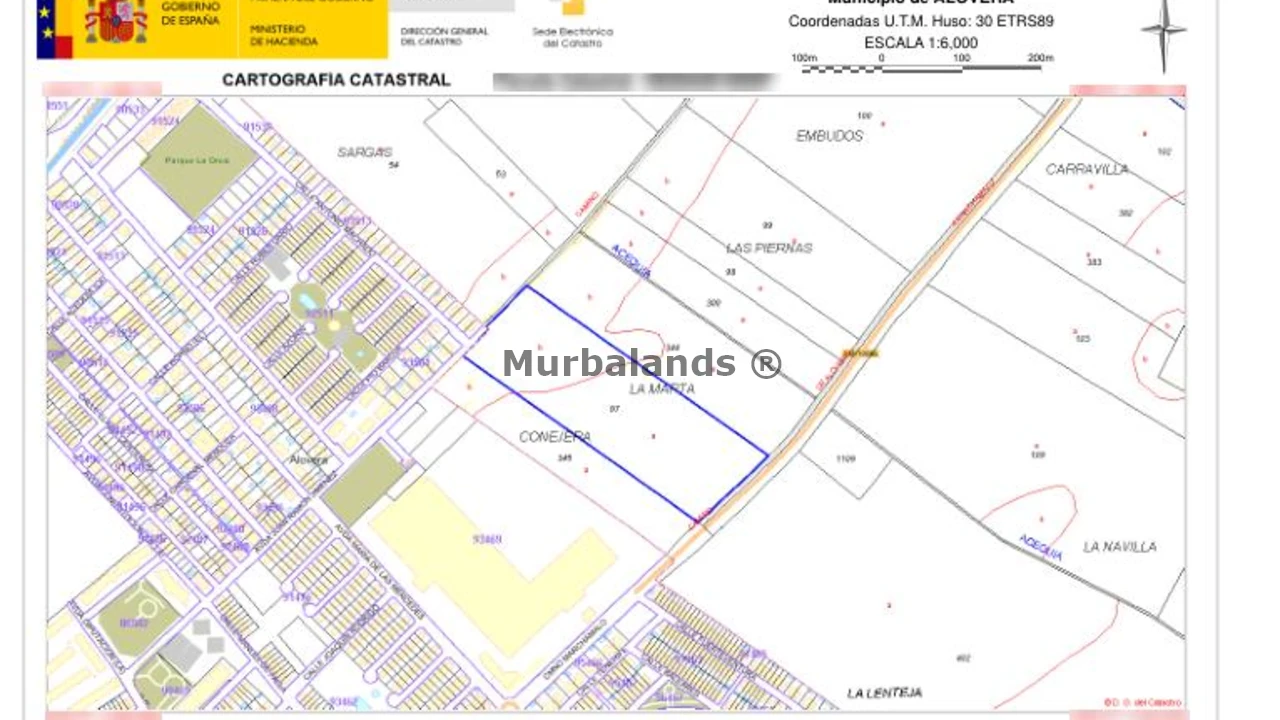The height and width of the screenshot is (720, 1280).
Task: Click the CONEJERA area label
Action: (555, 437)
